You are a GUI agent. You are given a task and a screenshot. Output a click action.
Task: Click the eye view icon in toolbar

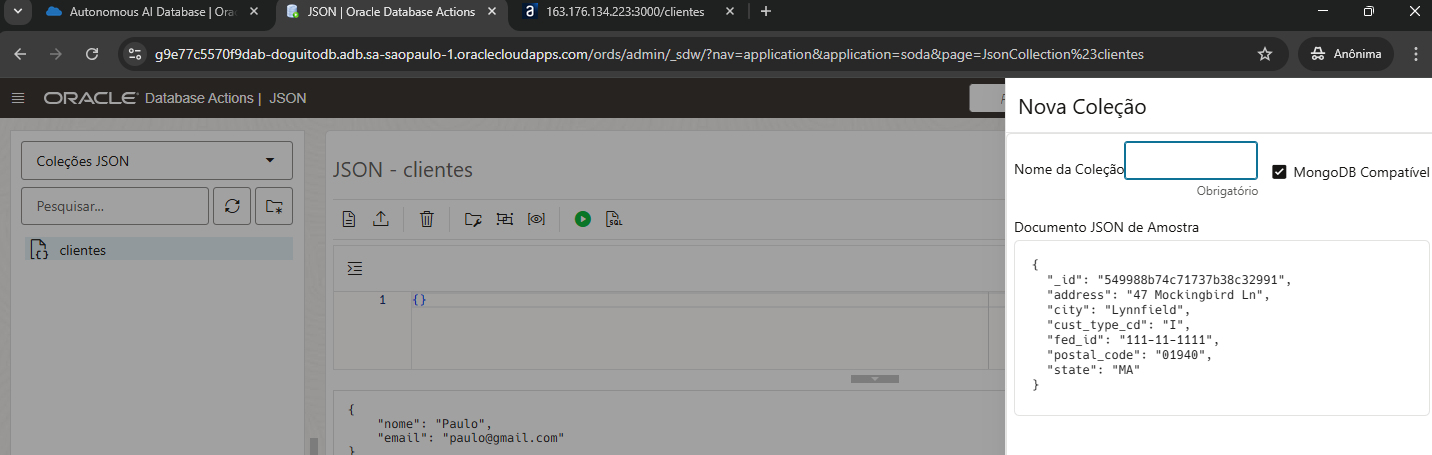[x=536, y=219]
